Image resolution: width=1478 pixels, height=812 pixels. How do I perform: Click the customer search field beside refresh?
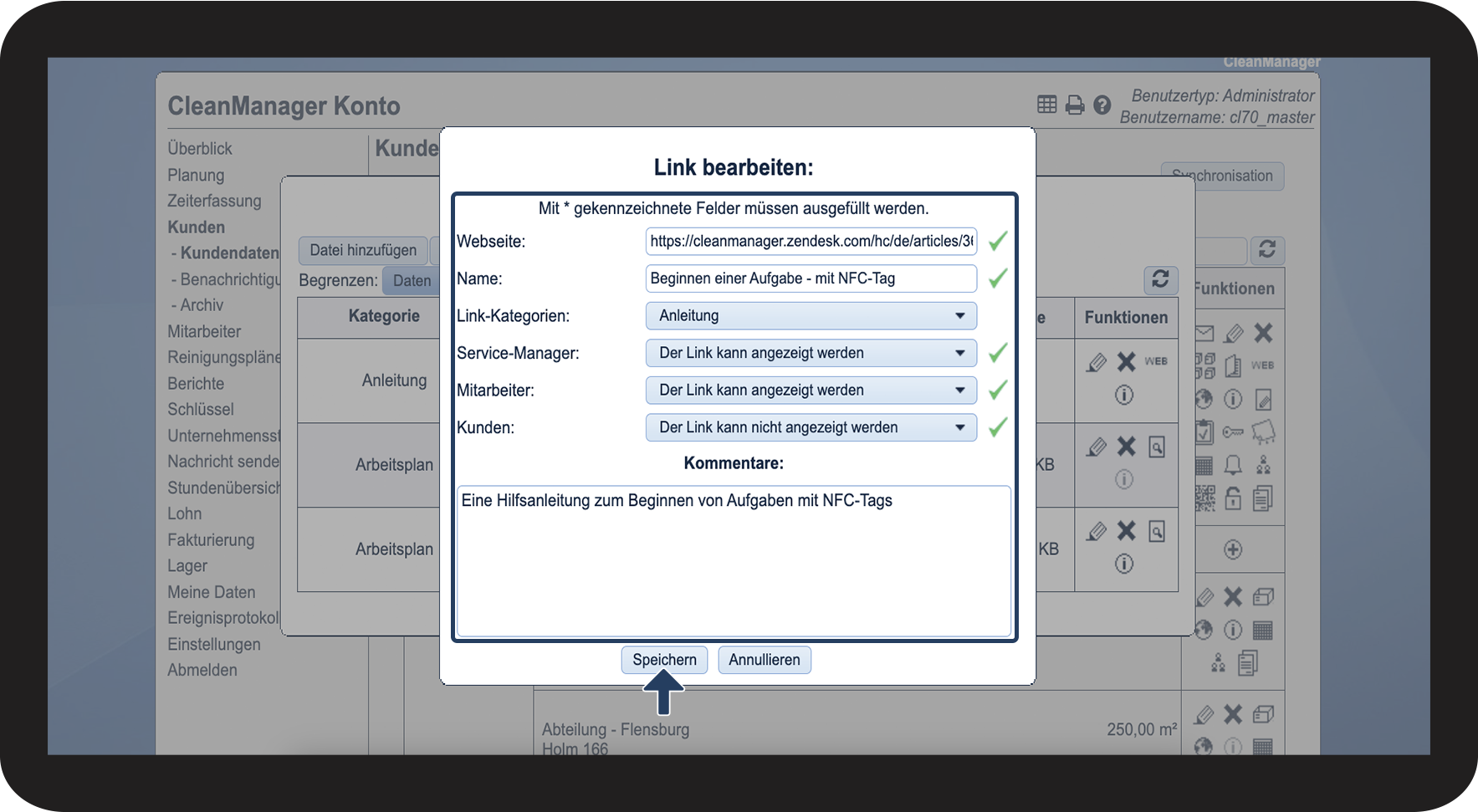tap(1220, 250)
